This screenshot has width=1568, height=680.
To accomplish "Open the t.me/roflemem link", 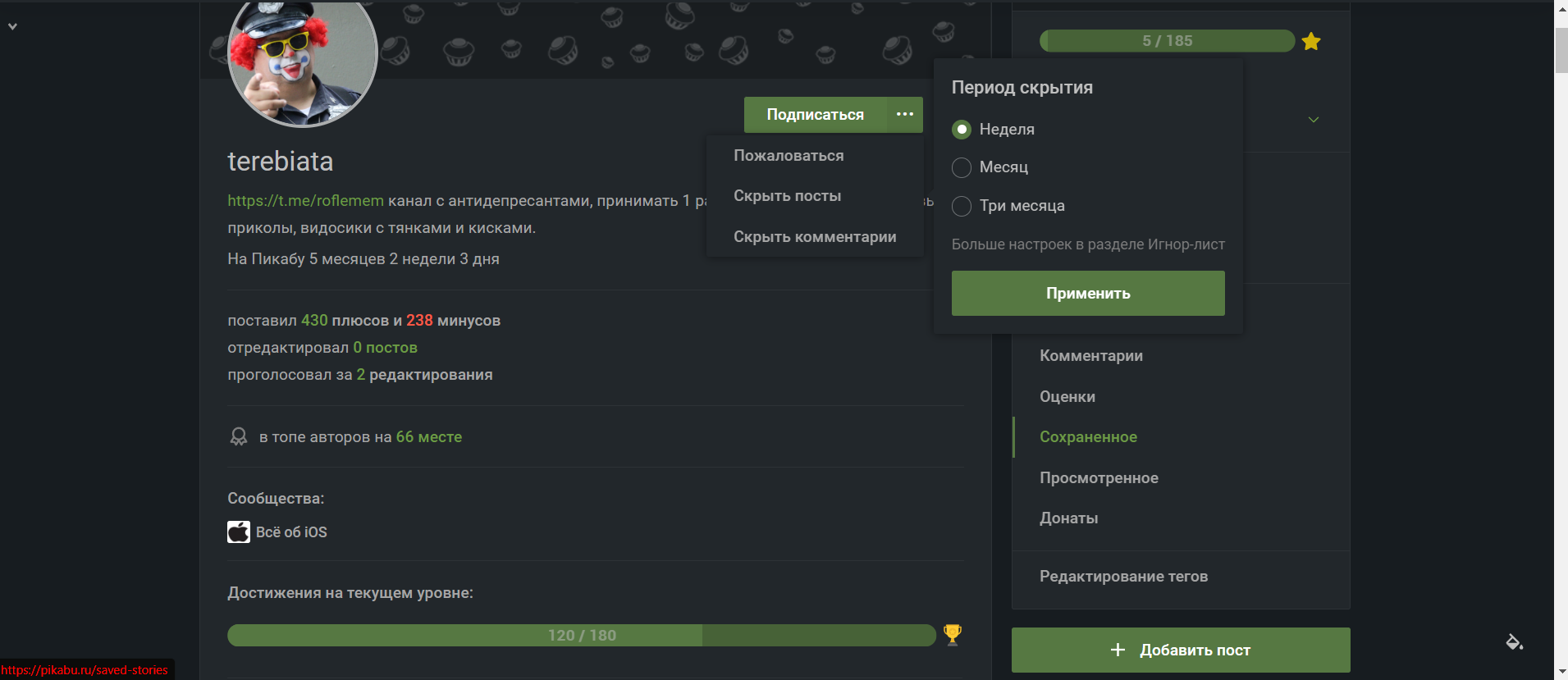I will (305, 201).
